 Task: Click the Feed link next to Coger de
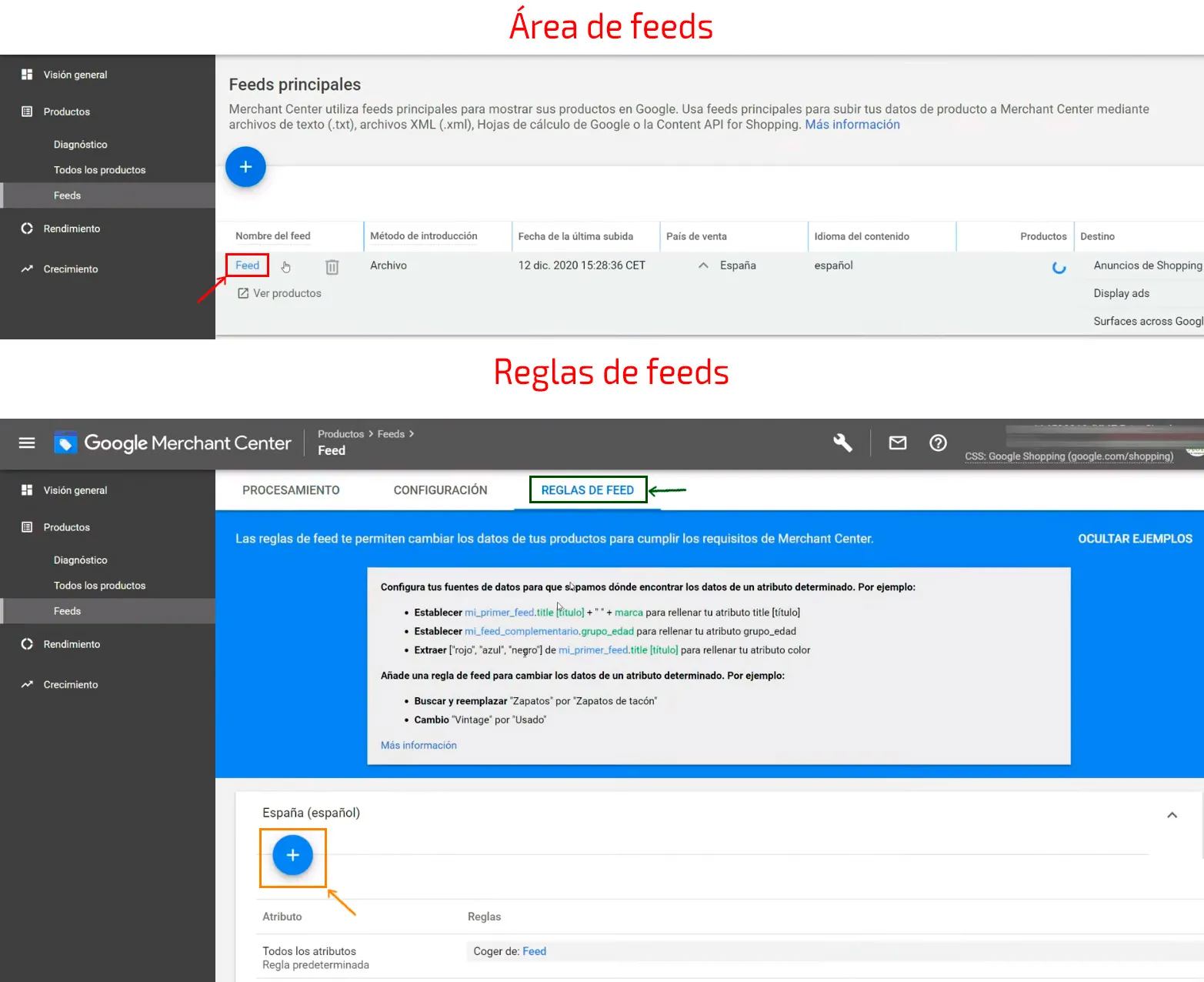click(535, 951)
